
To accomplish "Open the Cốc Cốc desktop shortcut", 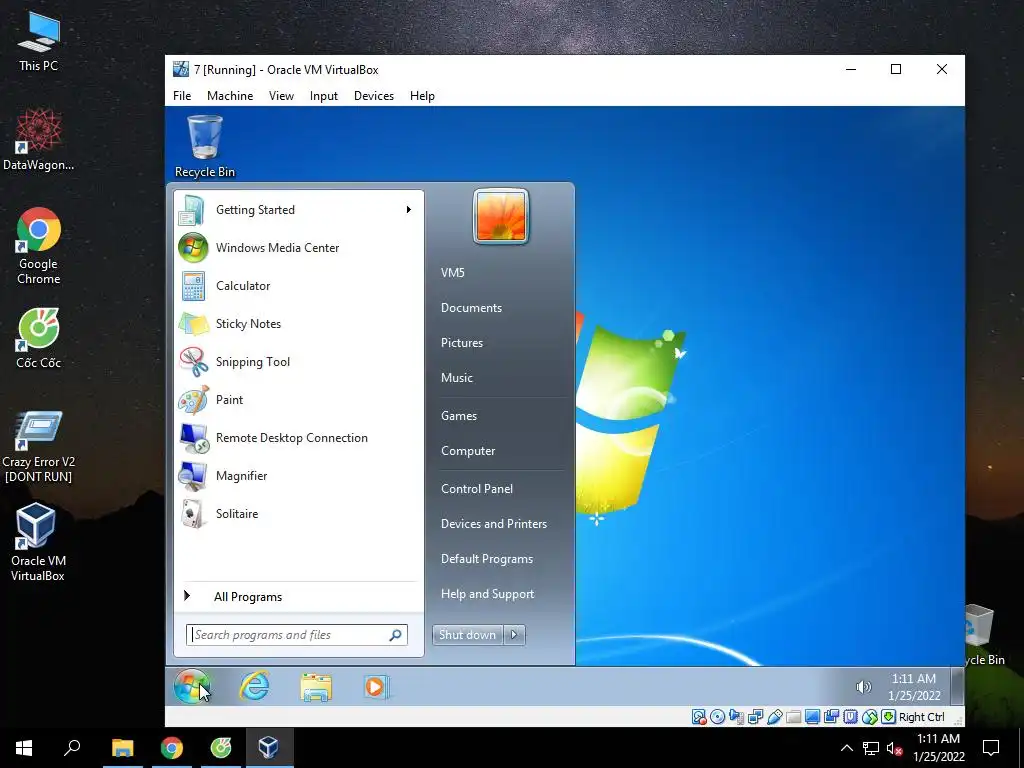I will 39,338.
